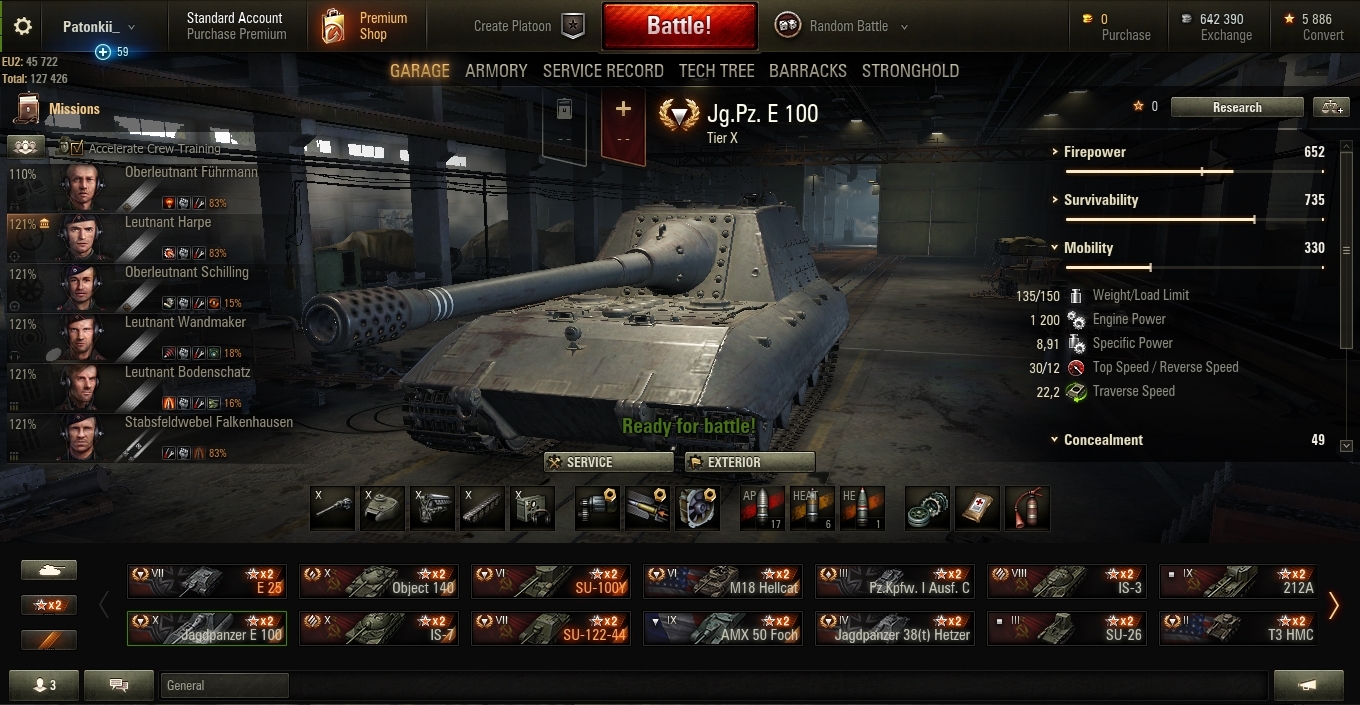Toggle Accelerate Crew Training checkbox
1360x705 pixels.
coord(77,148)
